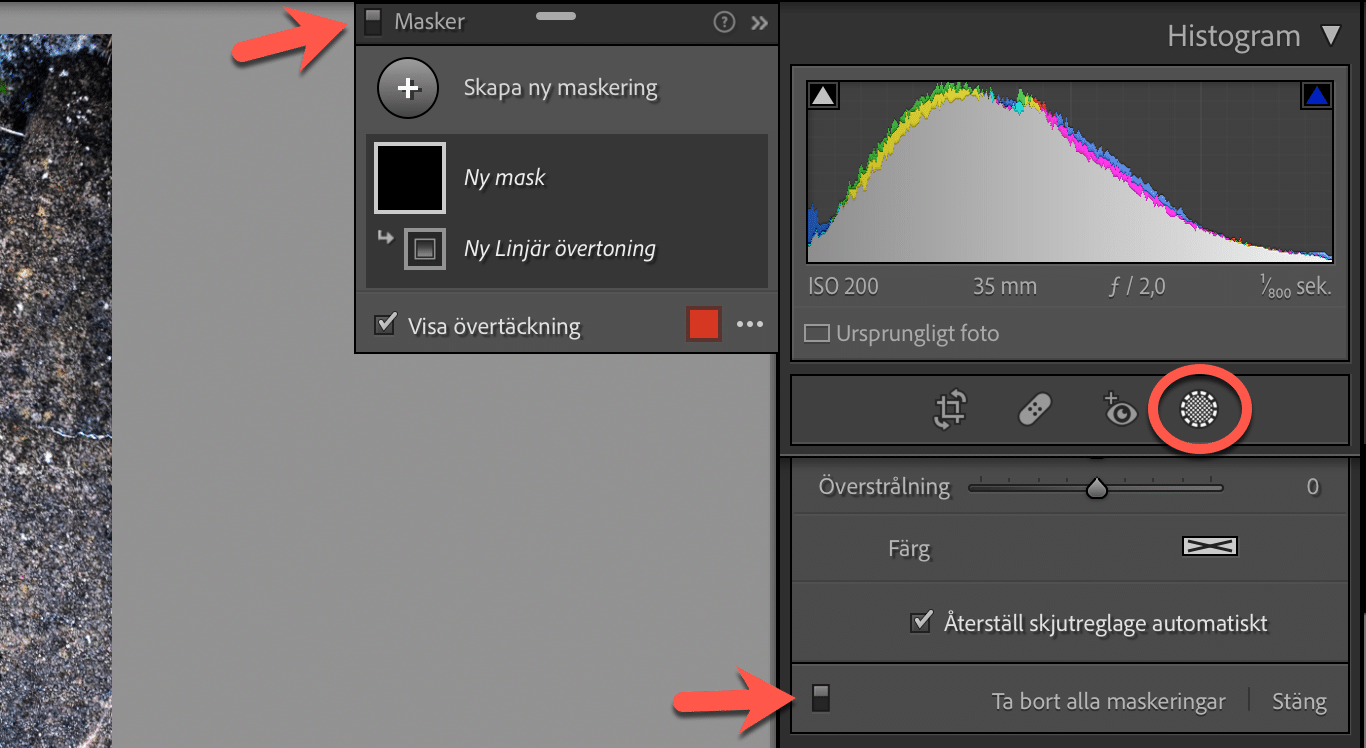Viewport: 1366px width, 748px height.
Task: Uncheck Återställ skjutreglage automatiskt
Action: click(921, 623)
